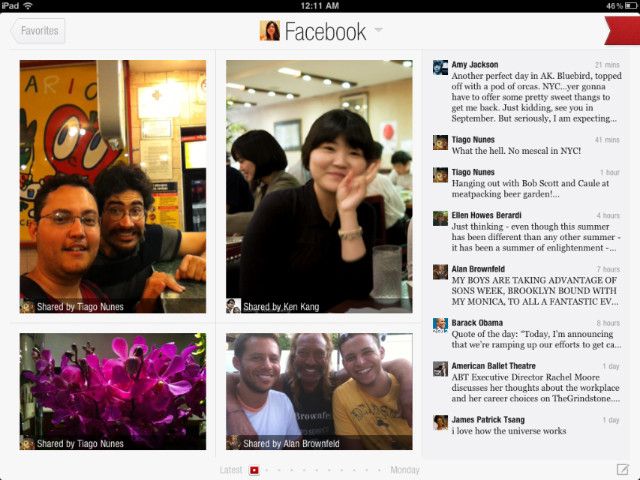
Task: Open American Ballet Theatre name link
Action: [x=493, y=366]
